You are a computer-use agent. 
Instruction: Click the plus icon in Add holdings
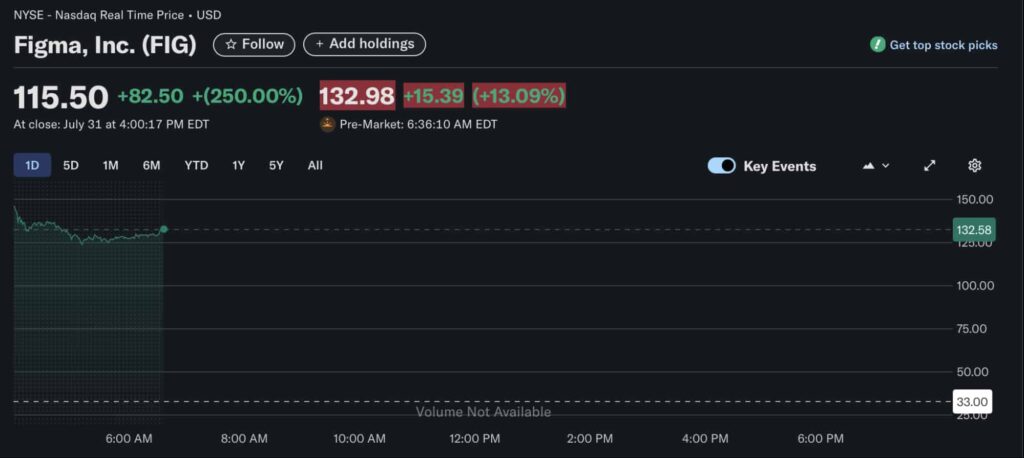(319, 44)
